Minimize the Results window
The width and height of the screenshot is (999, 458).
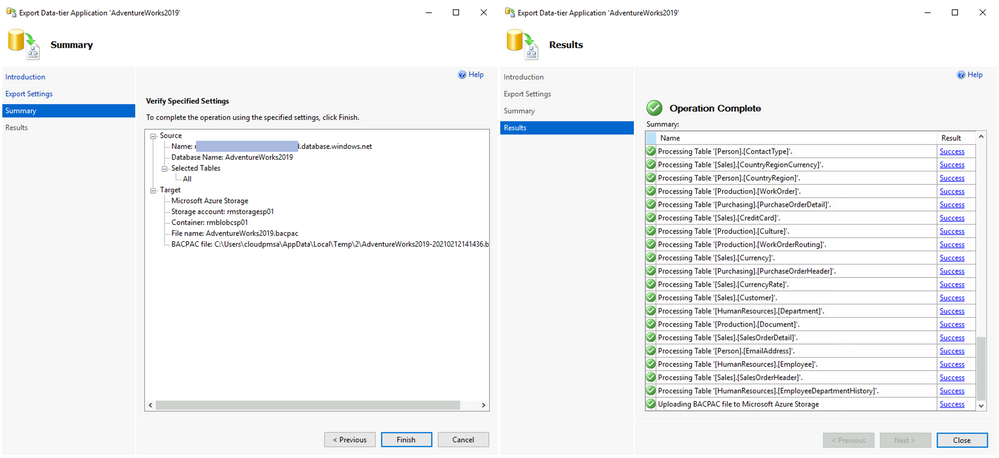[x=928, y=12]
